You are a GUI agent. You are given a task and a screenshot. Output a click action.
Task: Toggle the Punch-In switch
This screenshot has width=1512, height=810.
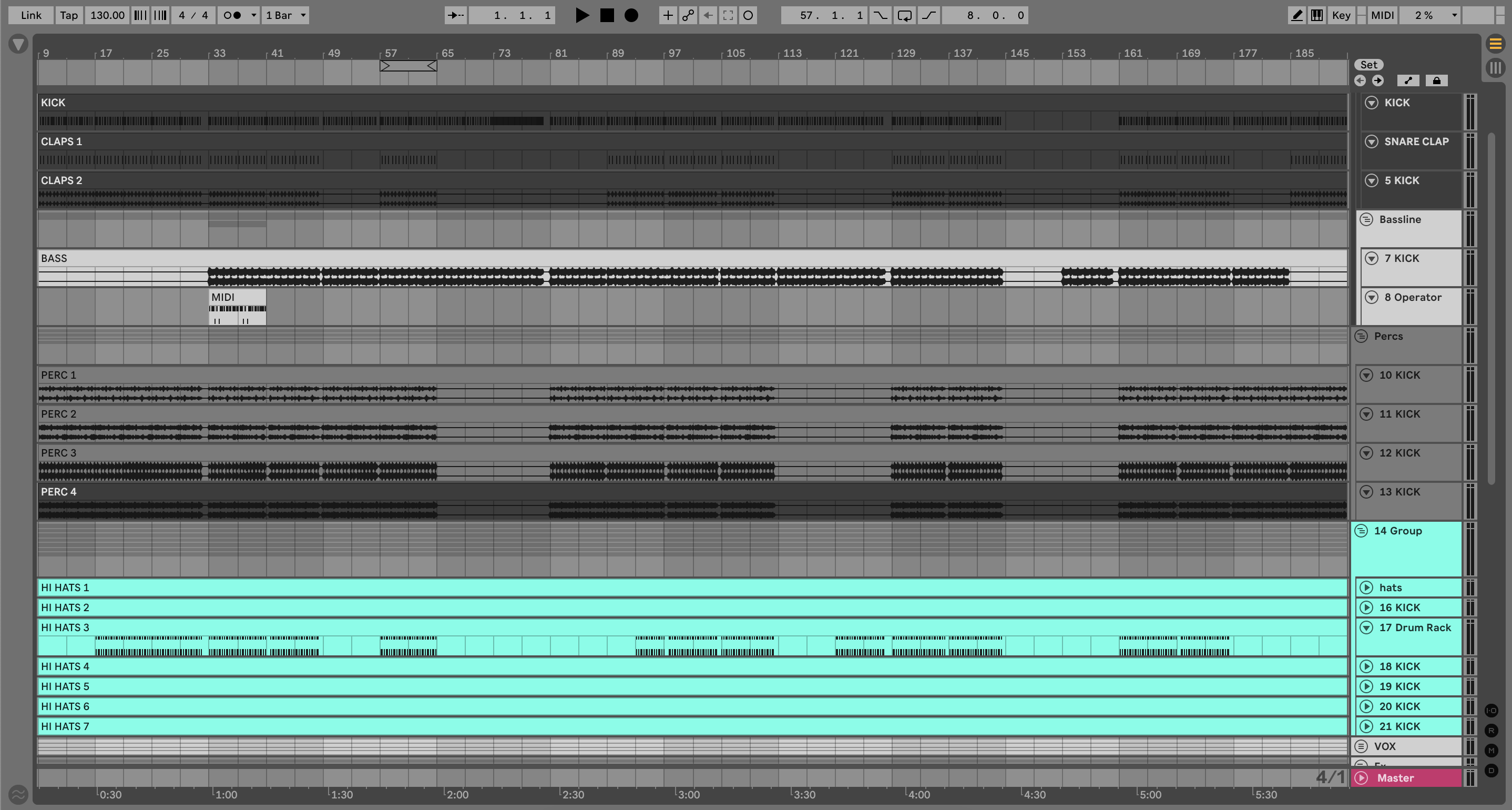[880, 15]
